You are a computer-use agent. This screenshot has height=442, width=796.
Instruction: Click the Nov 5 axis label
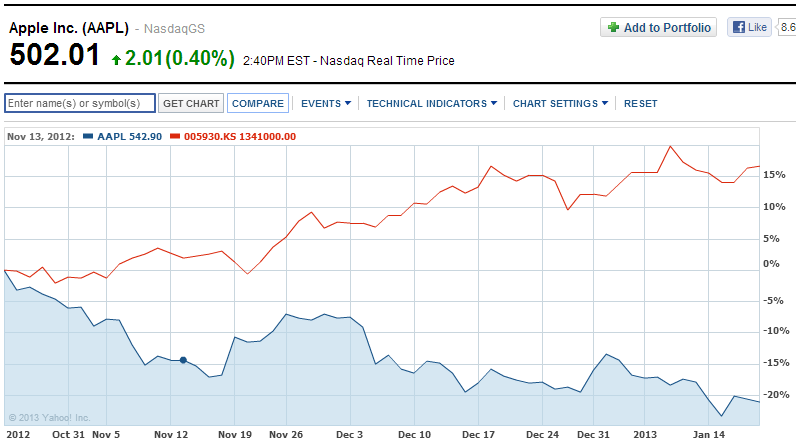(106, 435)
